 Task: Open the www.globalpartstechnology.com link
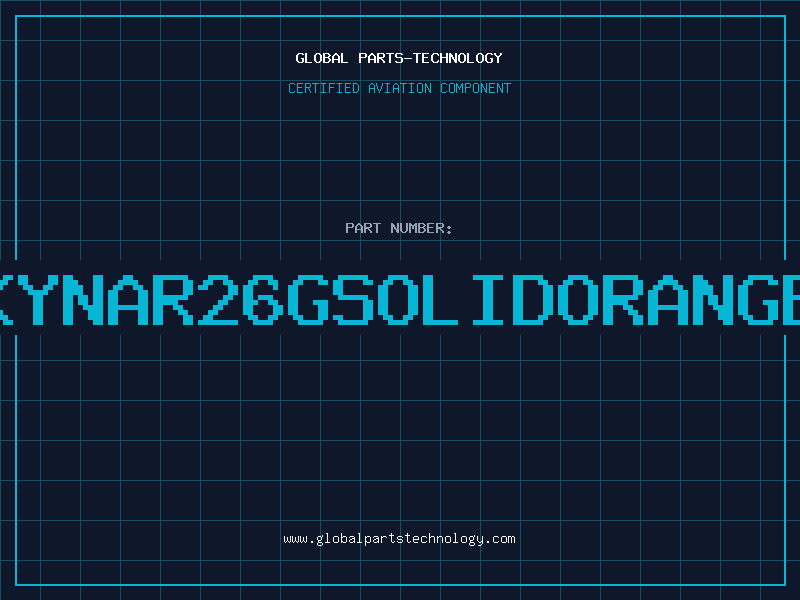pyautogui.click(x=399, y=539)
